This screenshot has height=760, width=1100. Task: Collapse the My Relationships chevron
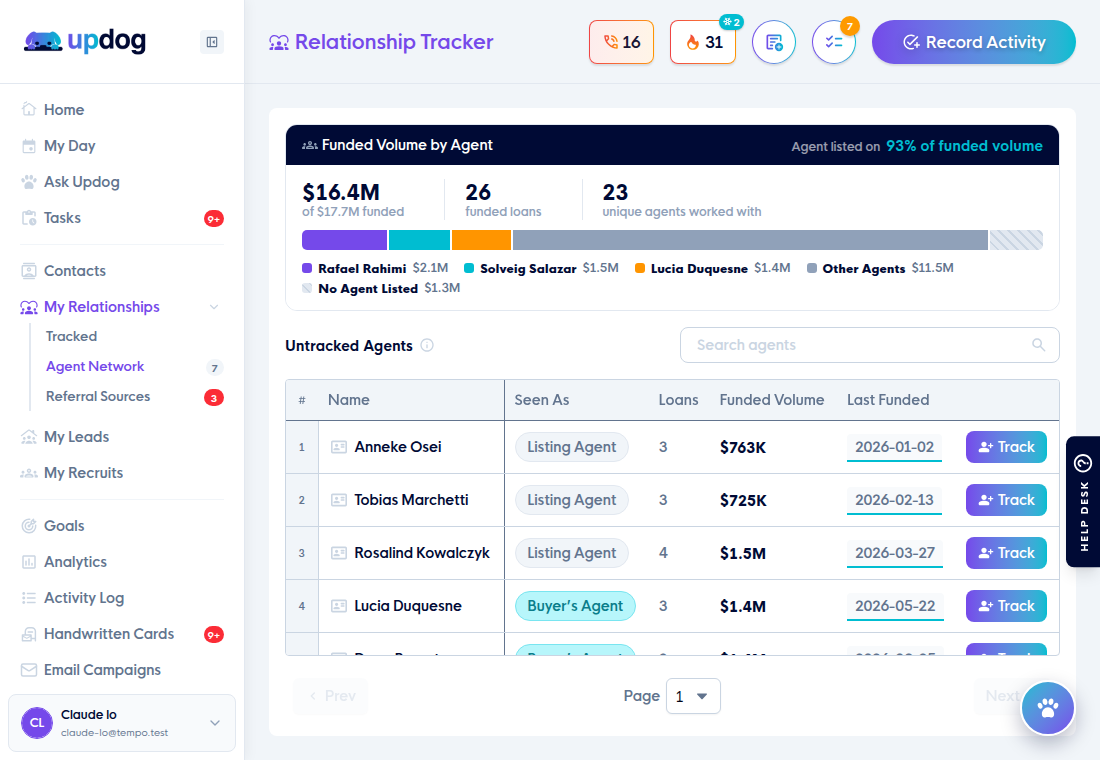[214, 307]
